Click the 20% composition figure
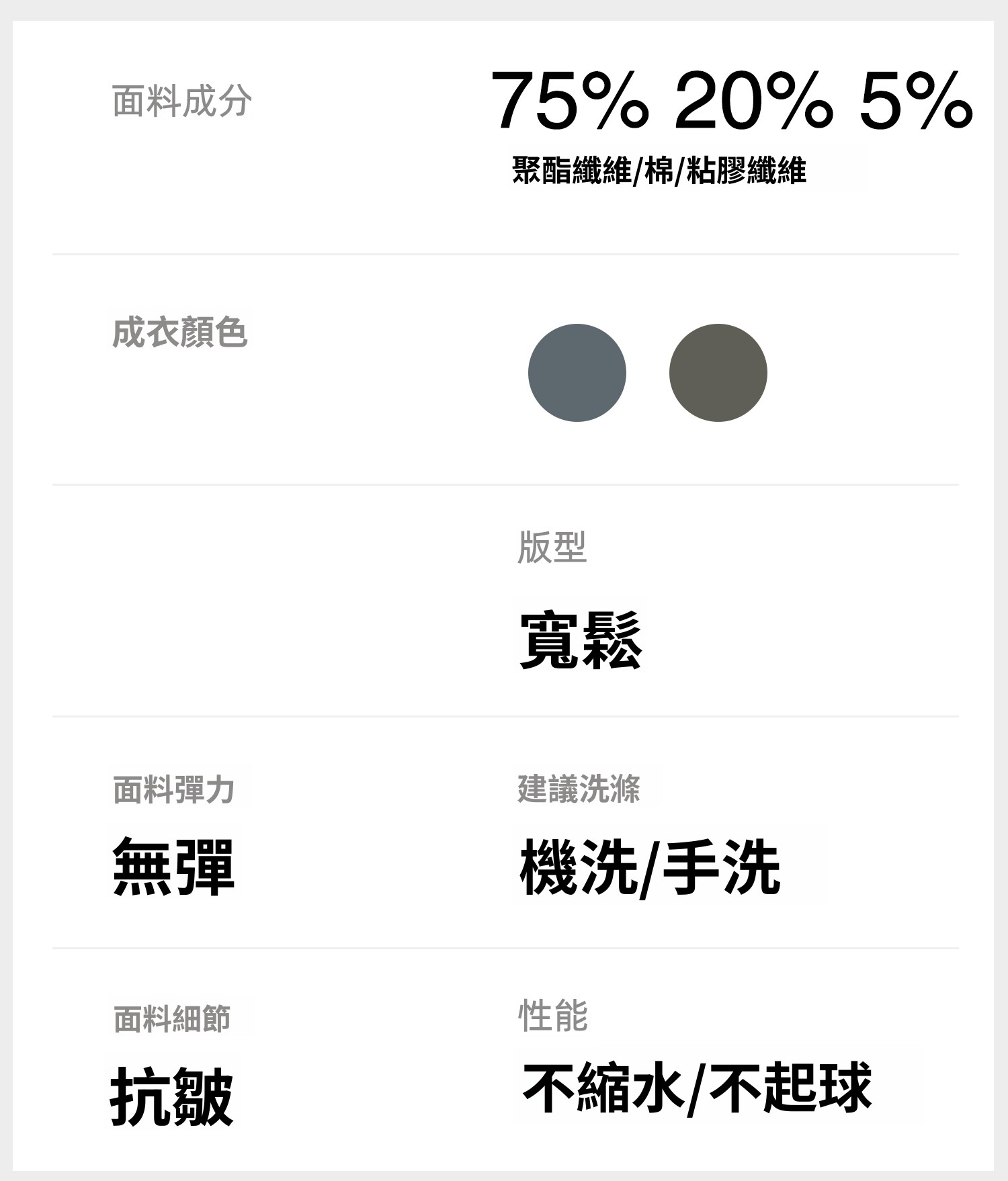Screen dimensions: 1008x1181 (753, 101)
